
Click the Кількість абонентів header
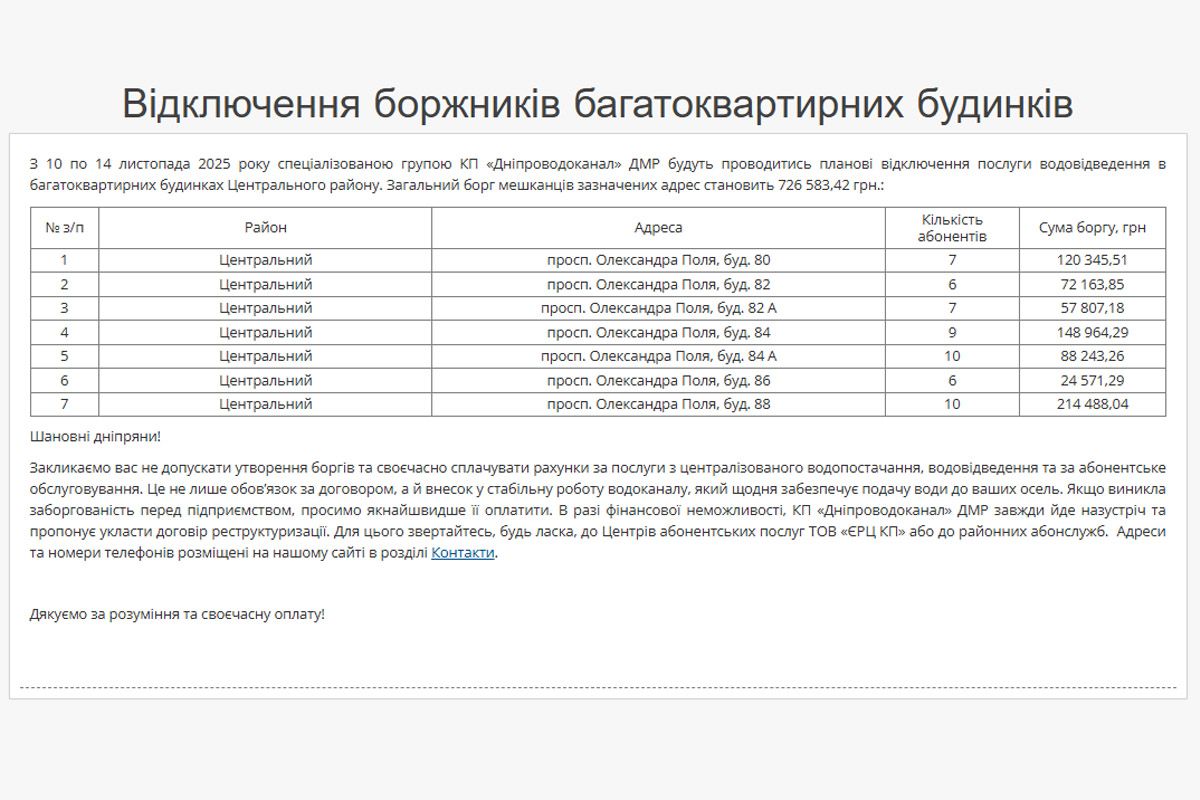[951, 227]
